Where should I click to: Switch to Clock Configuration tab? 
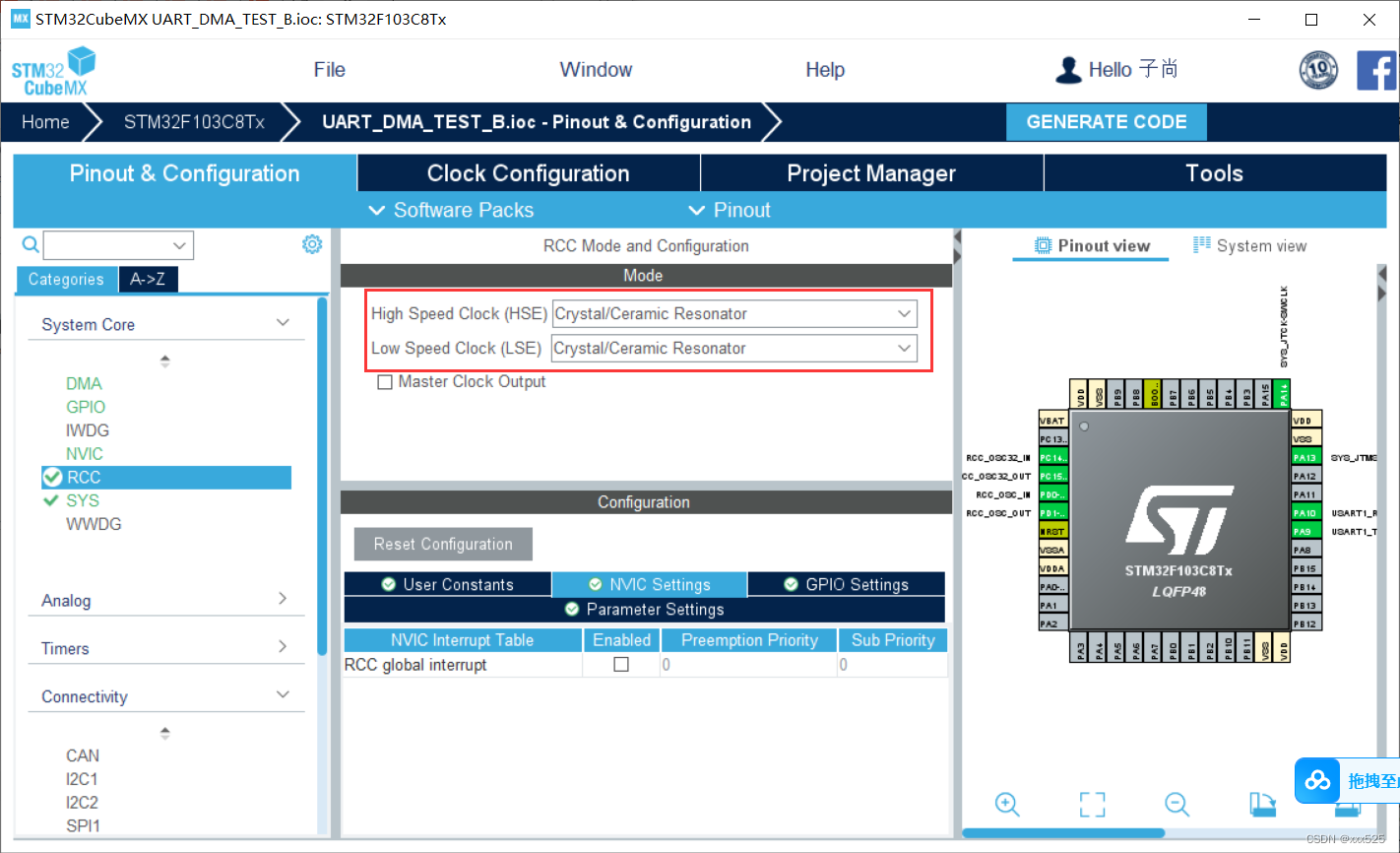pos(529,173)
